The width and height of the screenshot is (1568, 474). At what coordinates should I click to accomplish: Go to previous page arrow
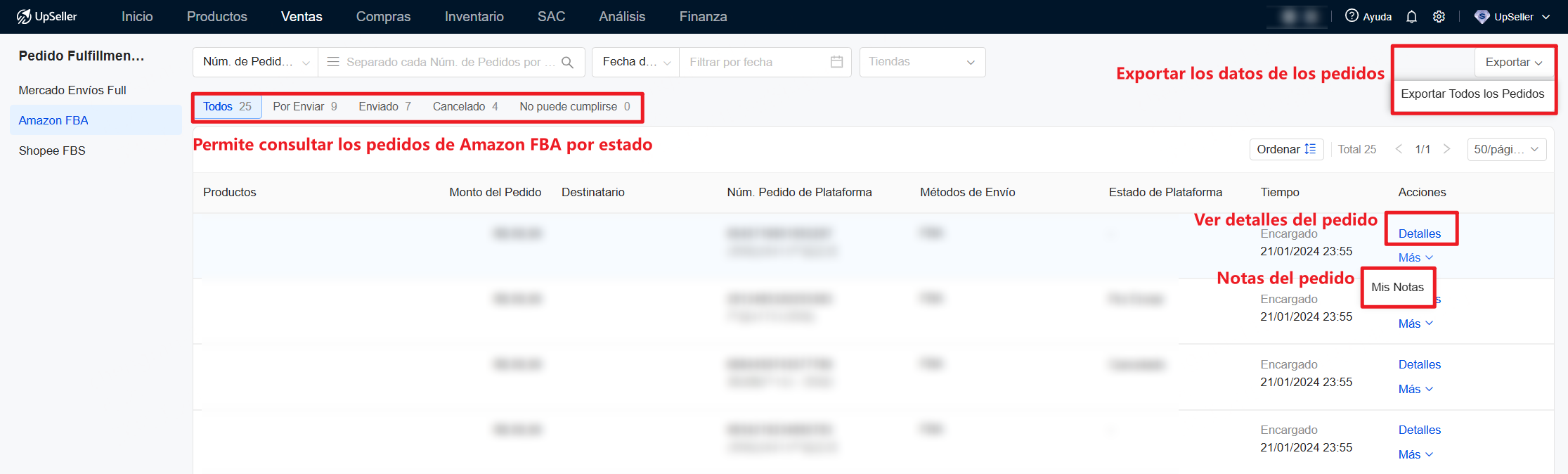pos(1399,149)
